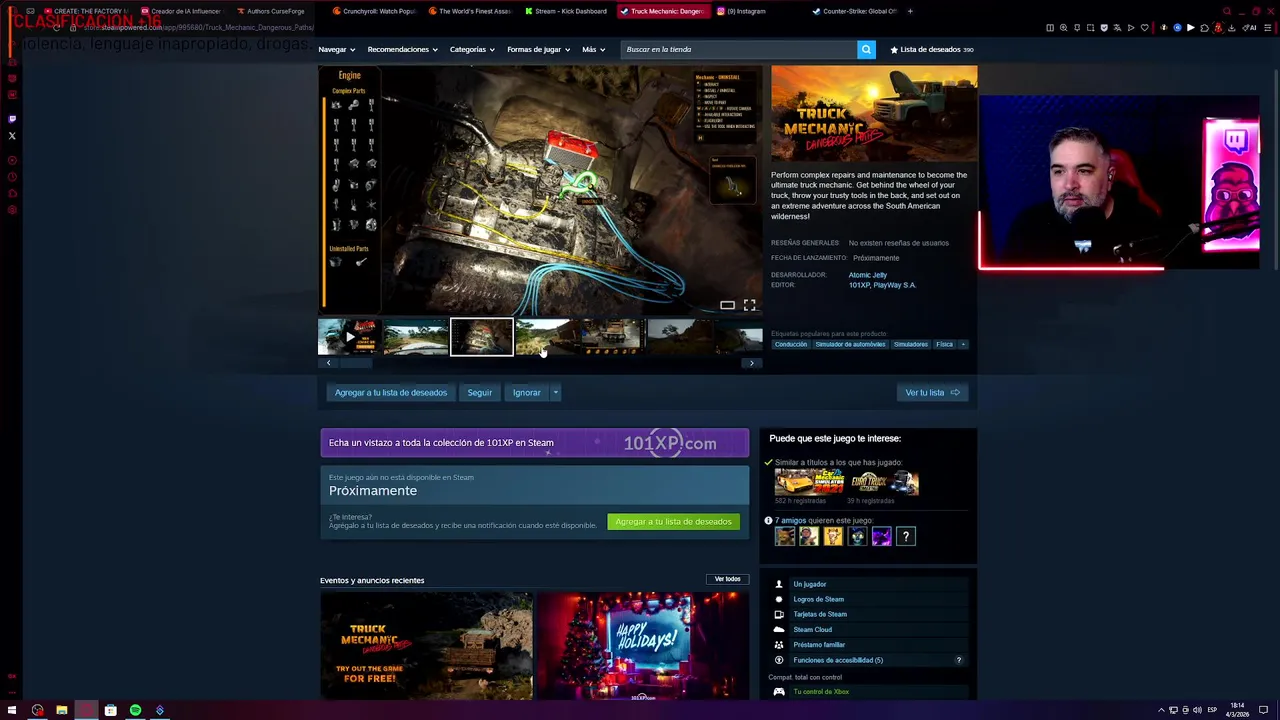Click the store search magnifier button
The height and width of the screenshot is (720, 1280).
click(866, 49)
